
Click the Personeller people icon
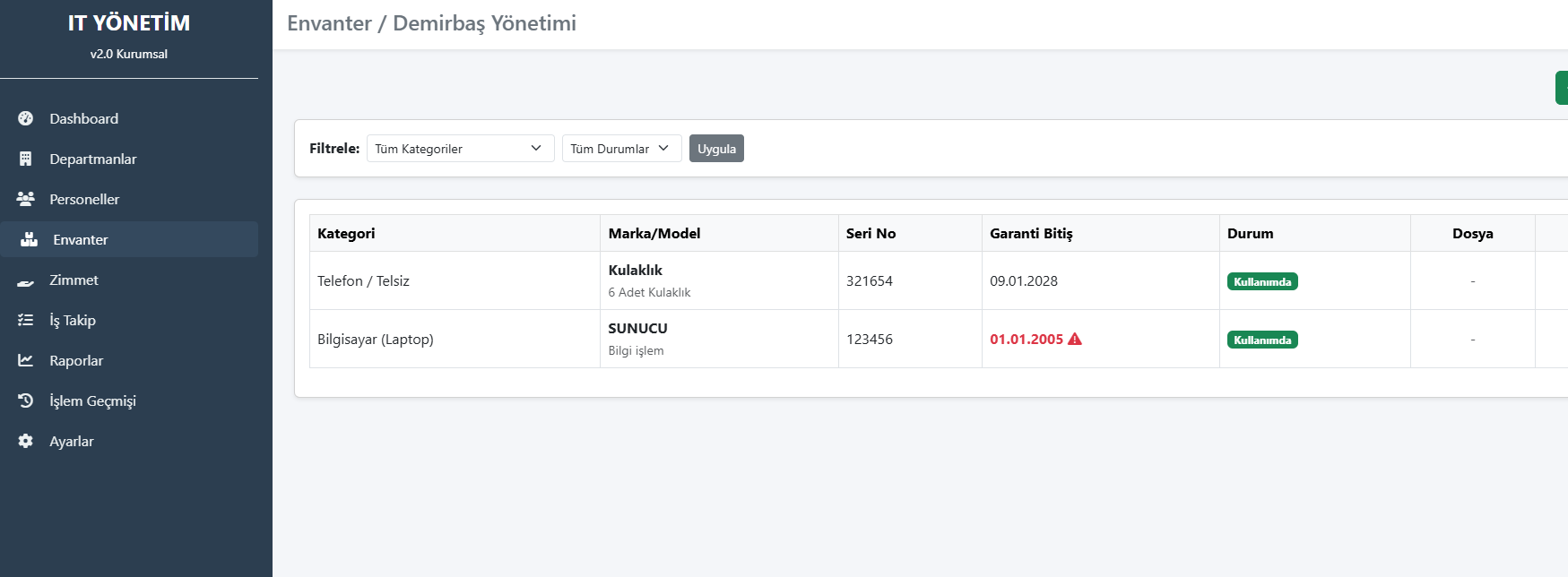26,199
